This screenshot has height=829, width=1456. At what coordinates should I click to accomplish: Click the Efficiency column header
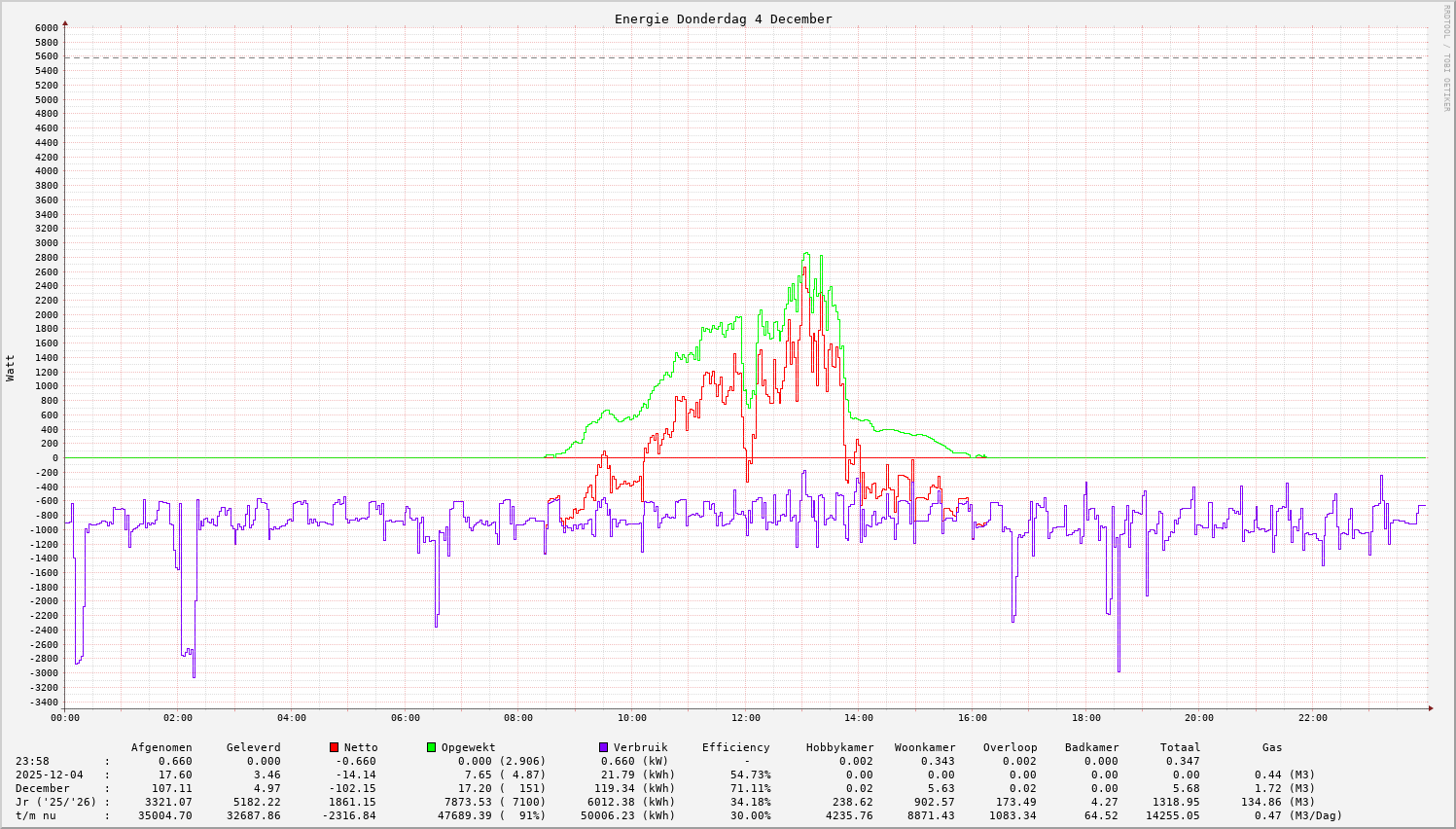735,747
